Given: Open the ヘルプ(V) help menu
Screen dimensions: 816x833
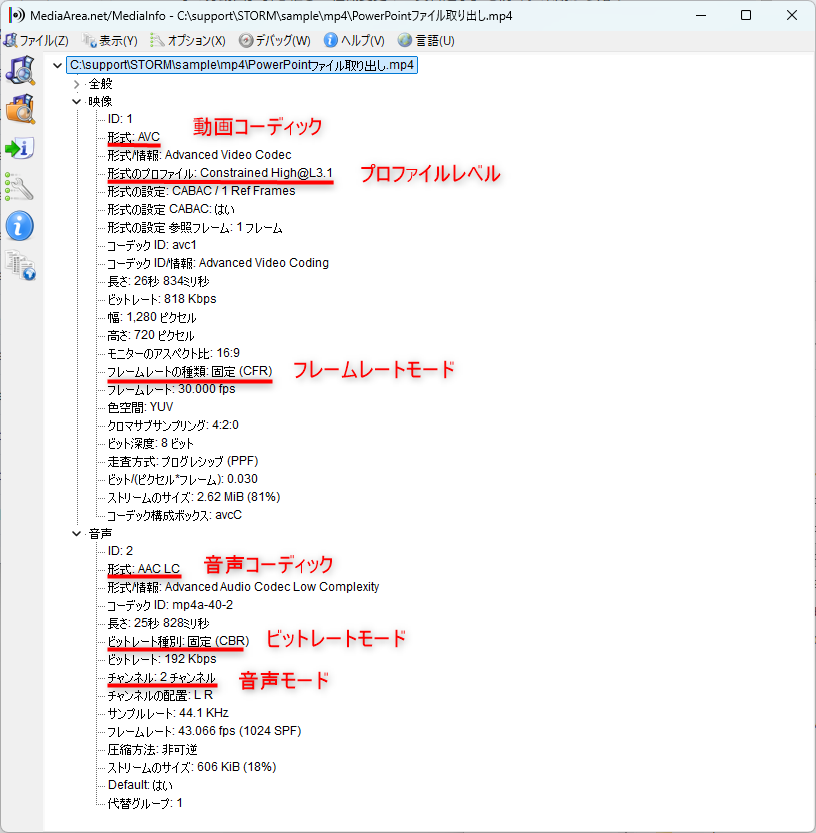Looking at the screenshot, I should [x=355, y=41].
